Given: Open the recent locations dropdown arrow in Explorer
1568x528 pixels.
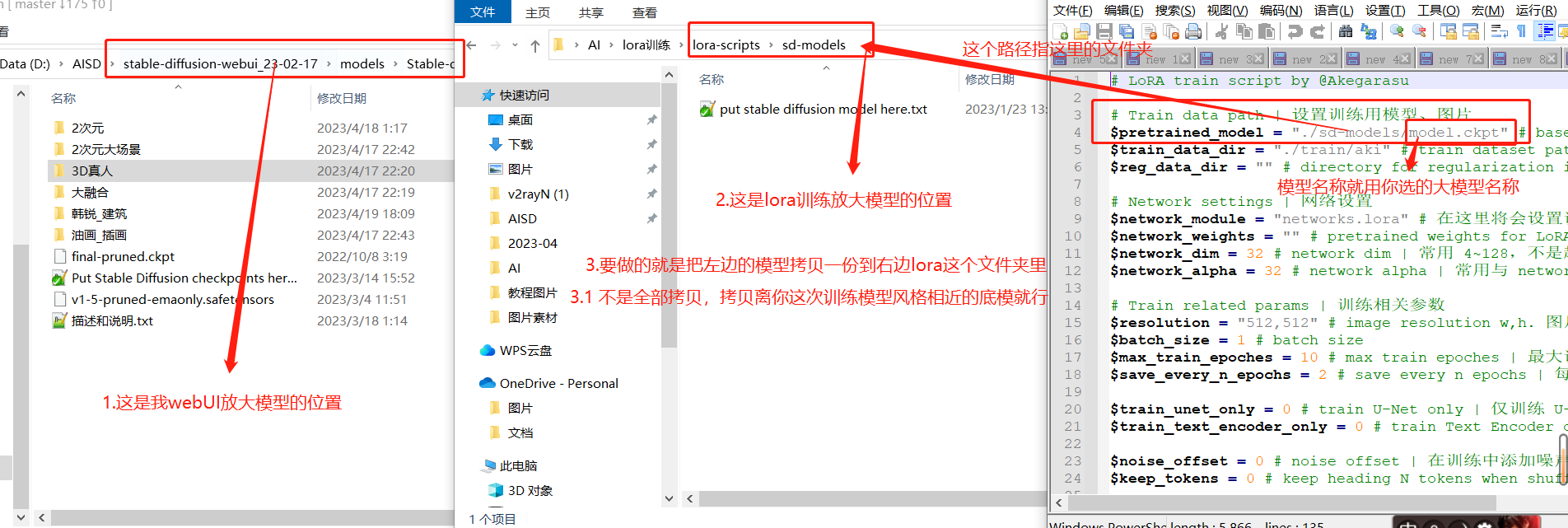Looking at the screenshot, I should click(516, 45).
